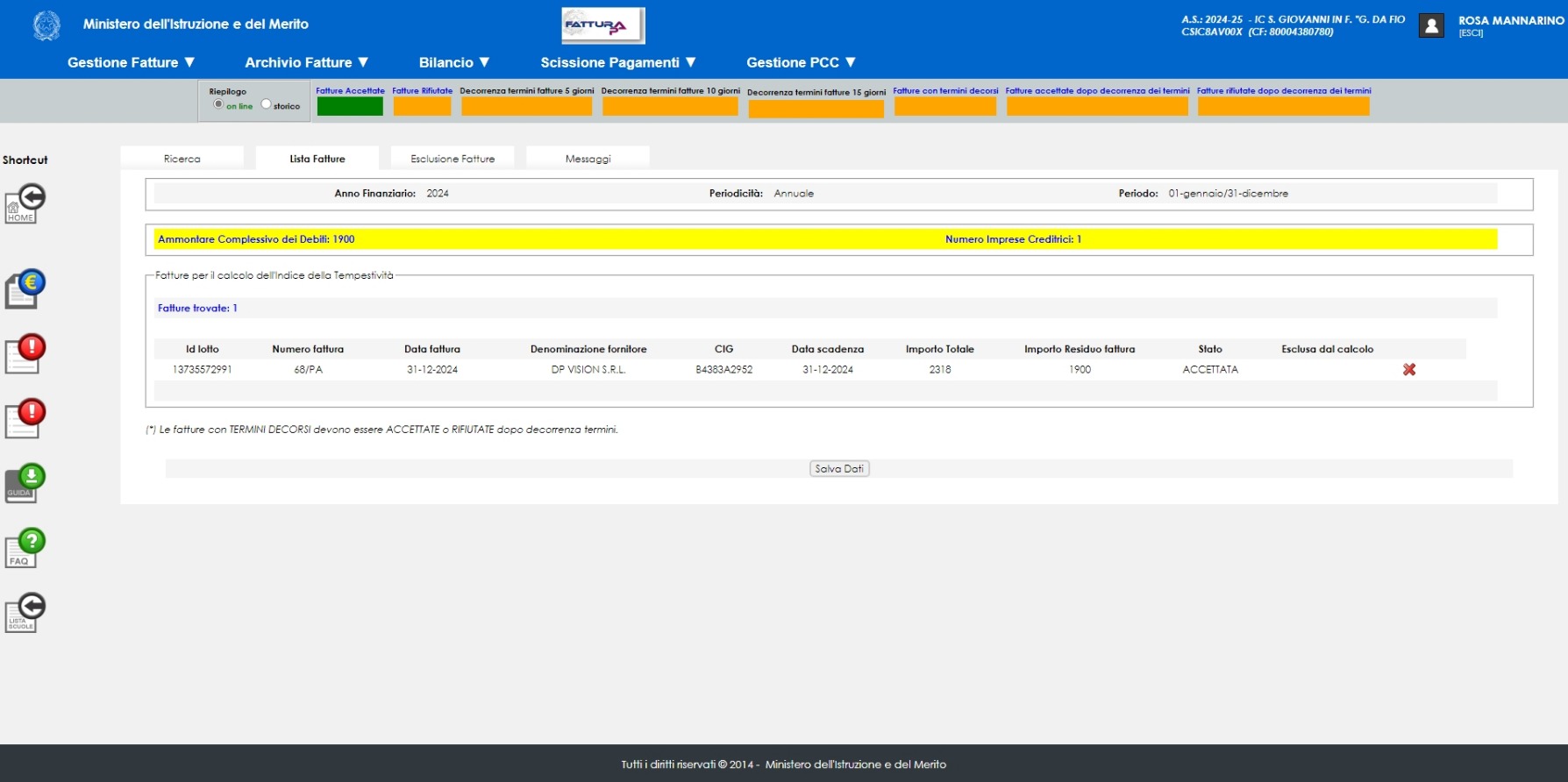Open the Esclusione Fatture tab

click(453, 159)
